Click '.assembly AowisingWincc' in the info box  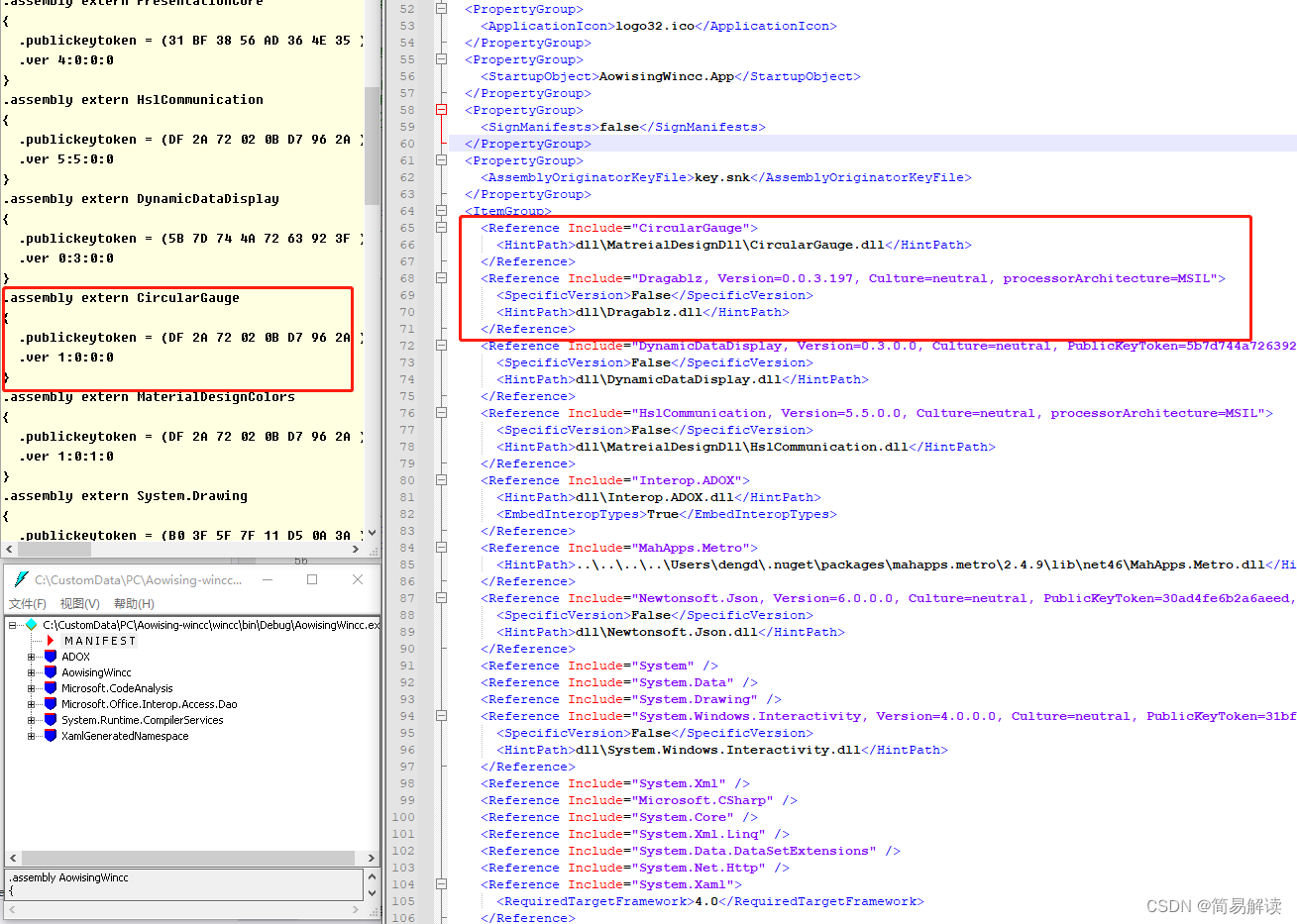pos(69,877)
